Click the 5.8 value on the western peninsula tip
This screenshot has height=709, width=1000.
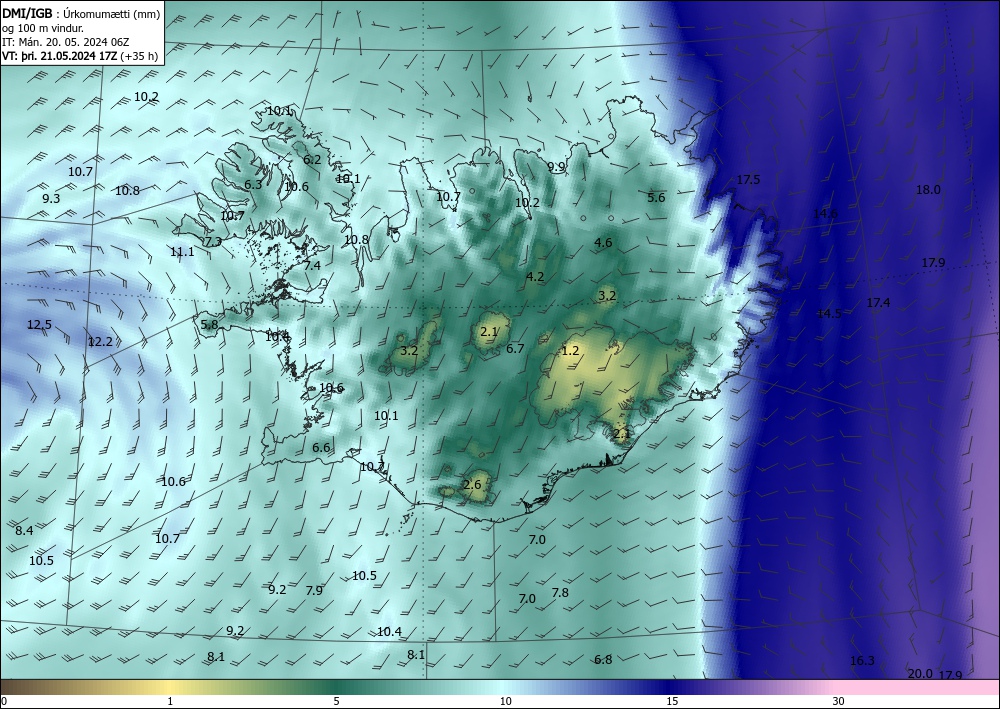(x=209, y=325)
